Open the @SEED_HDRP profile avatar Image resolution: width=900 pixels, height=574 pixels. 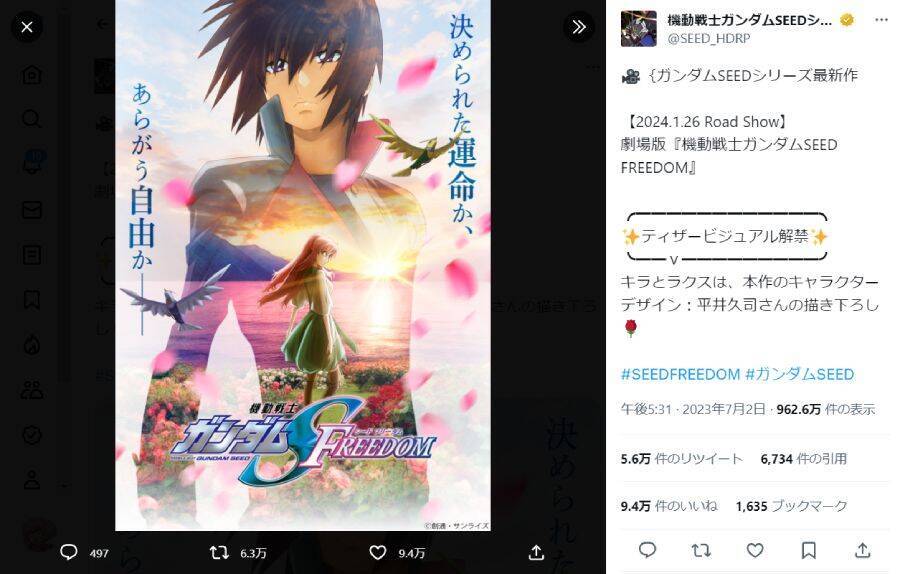[639, 28]
